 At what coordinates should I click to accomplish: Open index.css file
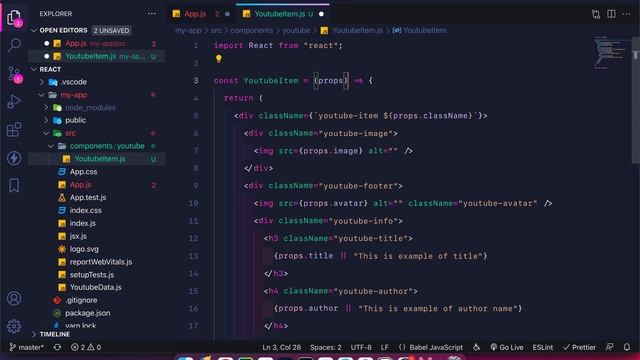point(85,210)
